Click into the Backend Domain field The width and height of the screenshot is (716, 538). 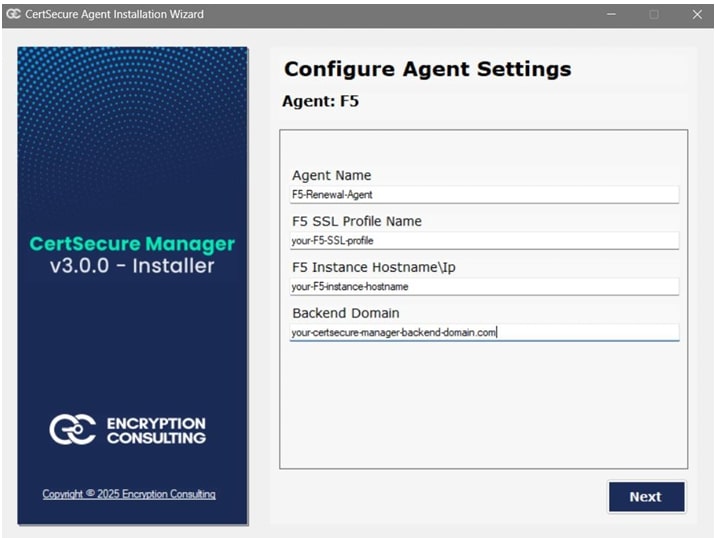(484, 332)
